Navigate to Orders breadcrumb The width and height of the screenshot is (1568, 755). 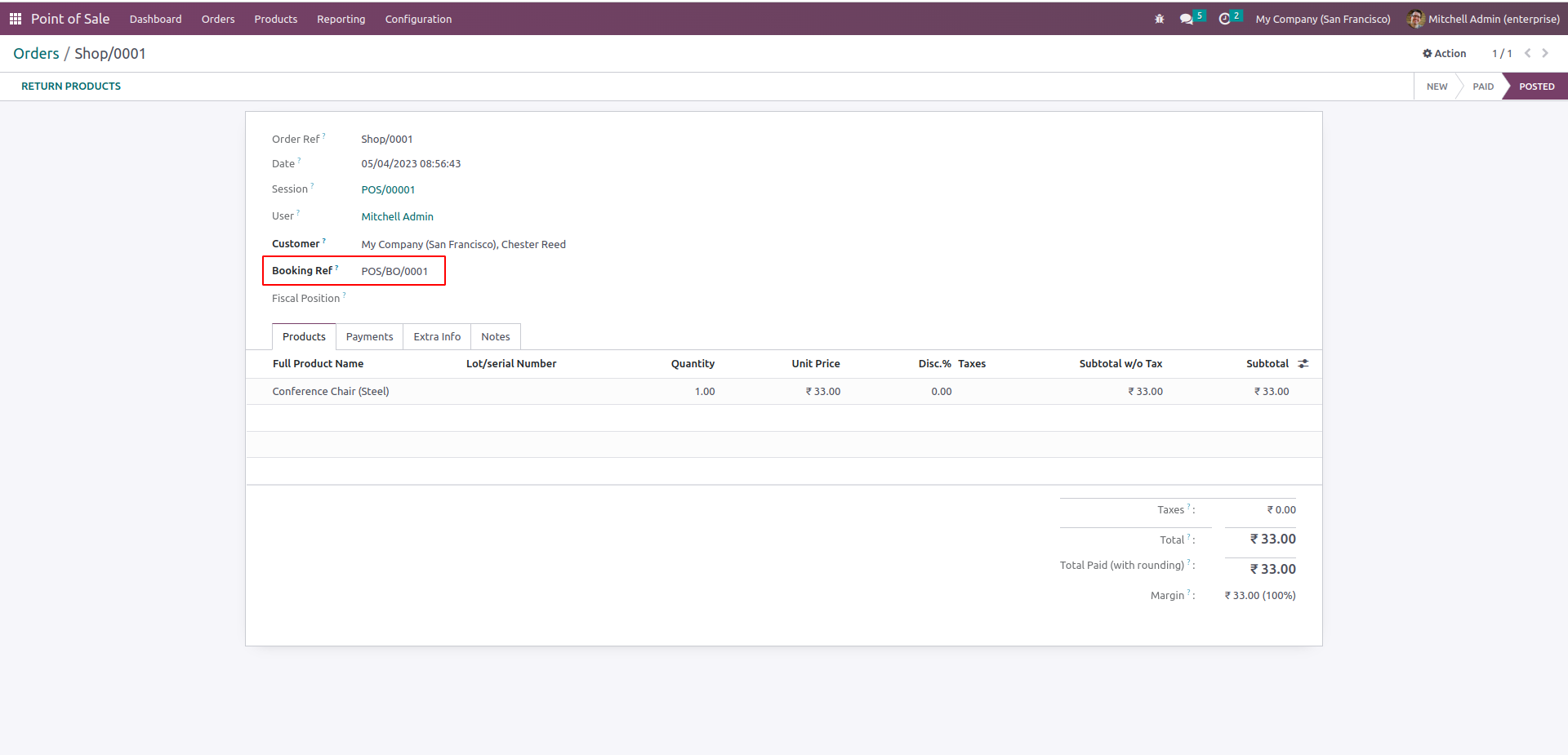click(36, 54)
